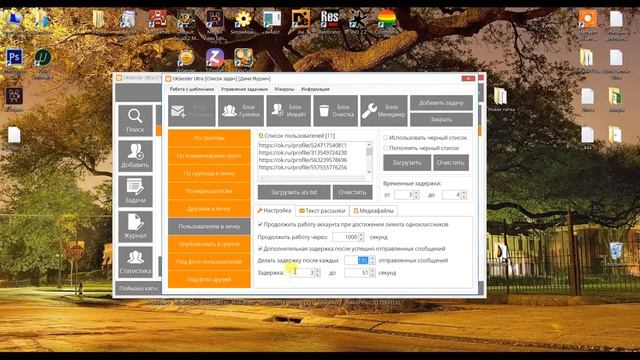The height and width of the screenshot is (360, 640).
Task: Click Добавить in the back OkSender window
Action: pos(135,156)
